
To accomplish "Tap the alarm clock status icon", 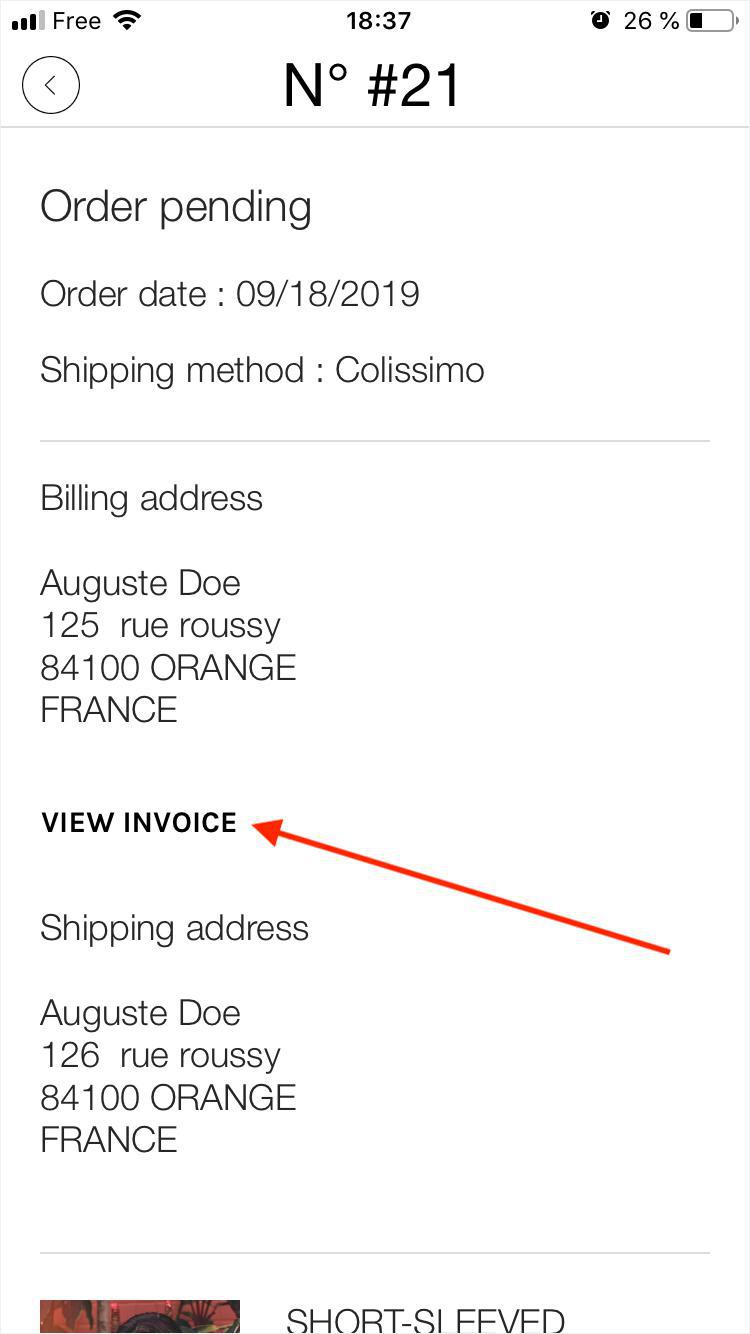I will (600, 20).
